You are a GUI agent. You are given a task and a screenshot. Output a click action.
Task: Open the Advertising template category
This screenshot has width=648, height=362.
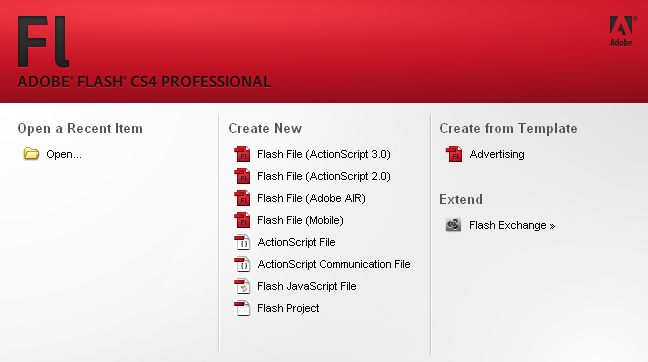(497, 154)
